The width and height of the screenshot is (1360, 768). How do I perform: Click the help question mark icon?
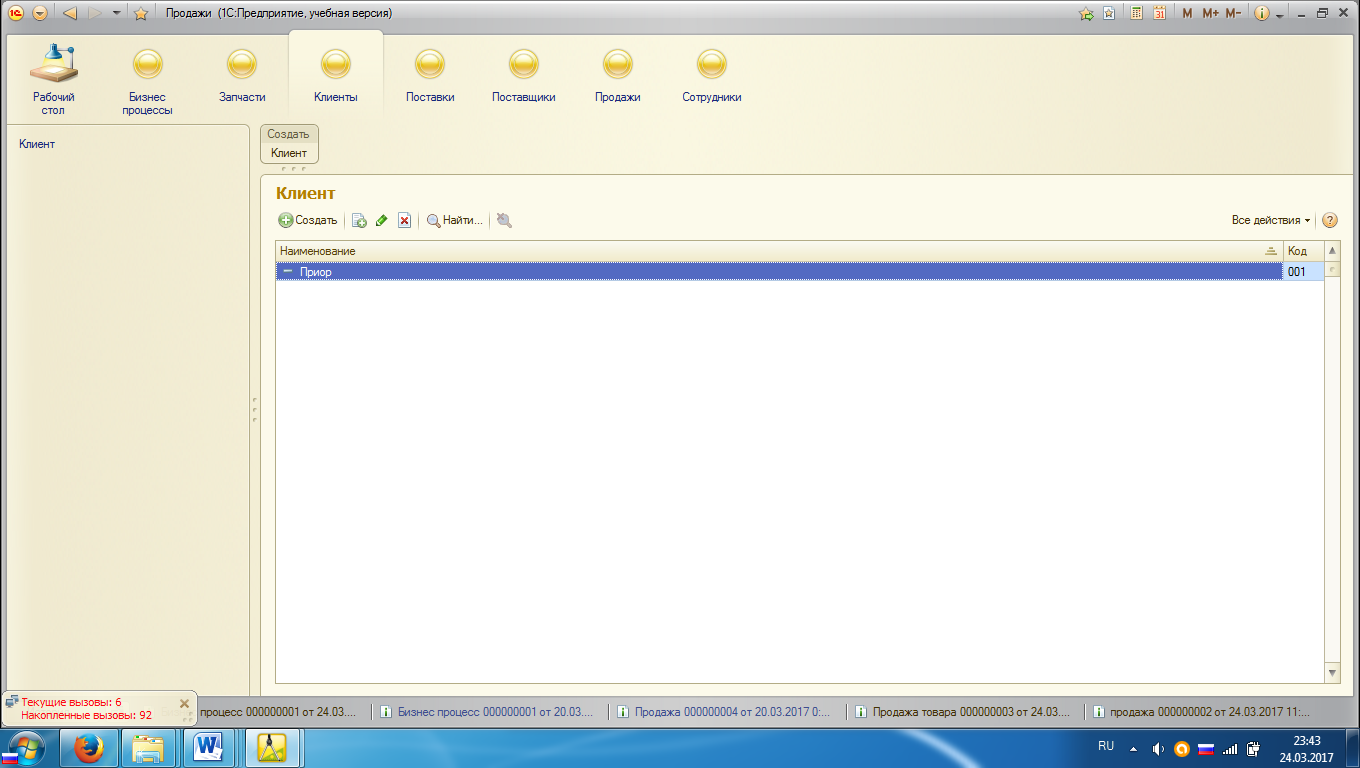(x=1330, y=220)
